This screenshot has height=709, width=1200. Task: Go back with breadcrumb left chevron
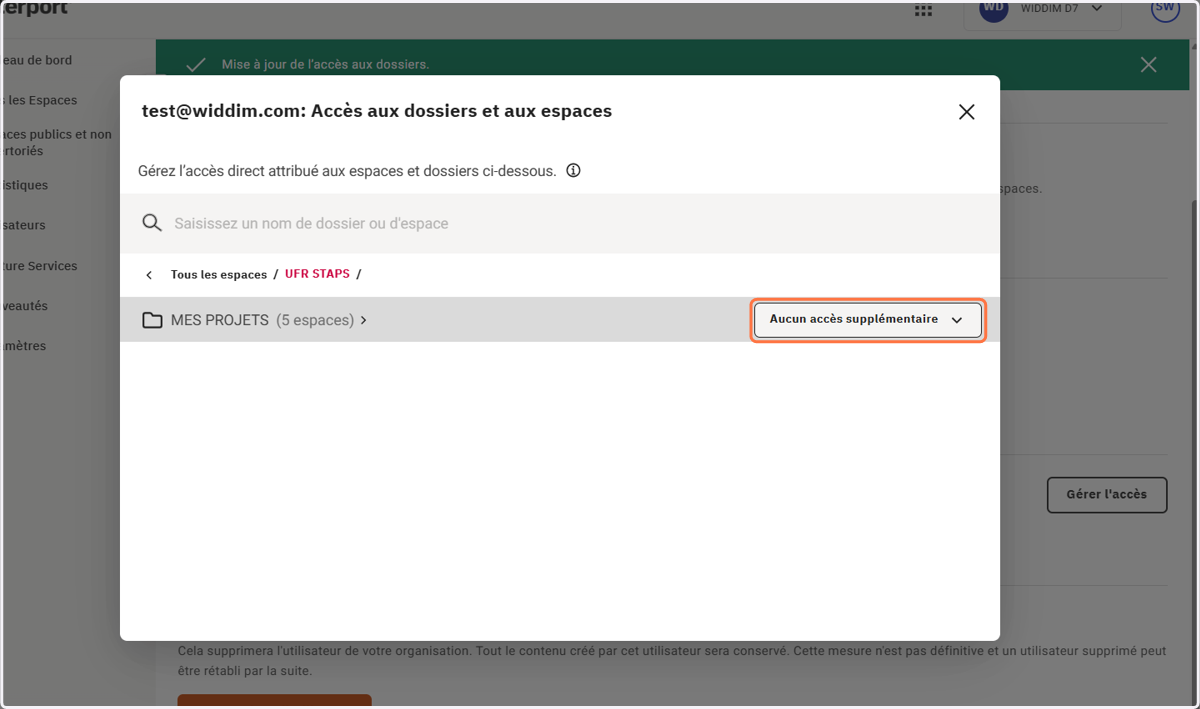tap(149, 275)
